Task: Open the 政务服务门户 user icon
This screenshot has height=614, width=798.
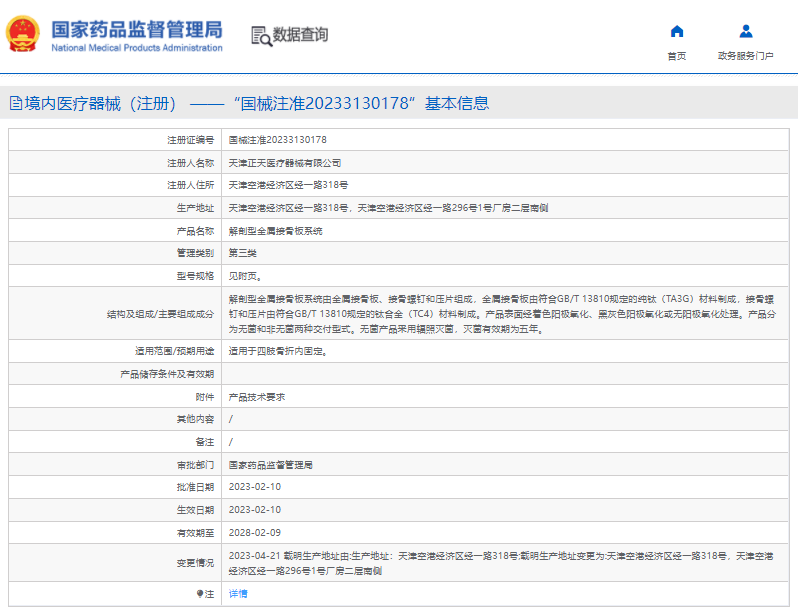Action: [746, 32]
